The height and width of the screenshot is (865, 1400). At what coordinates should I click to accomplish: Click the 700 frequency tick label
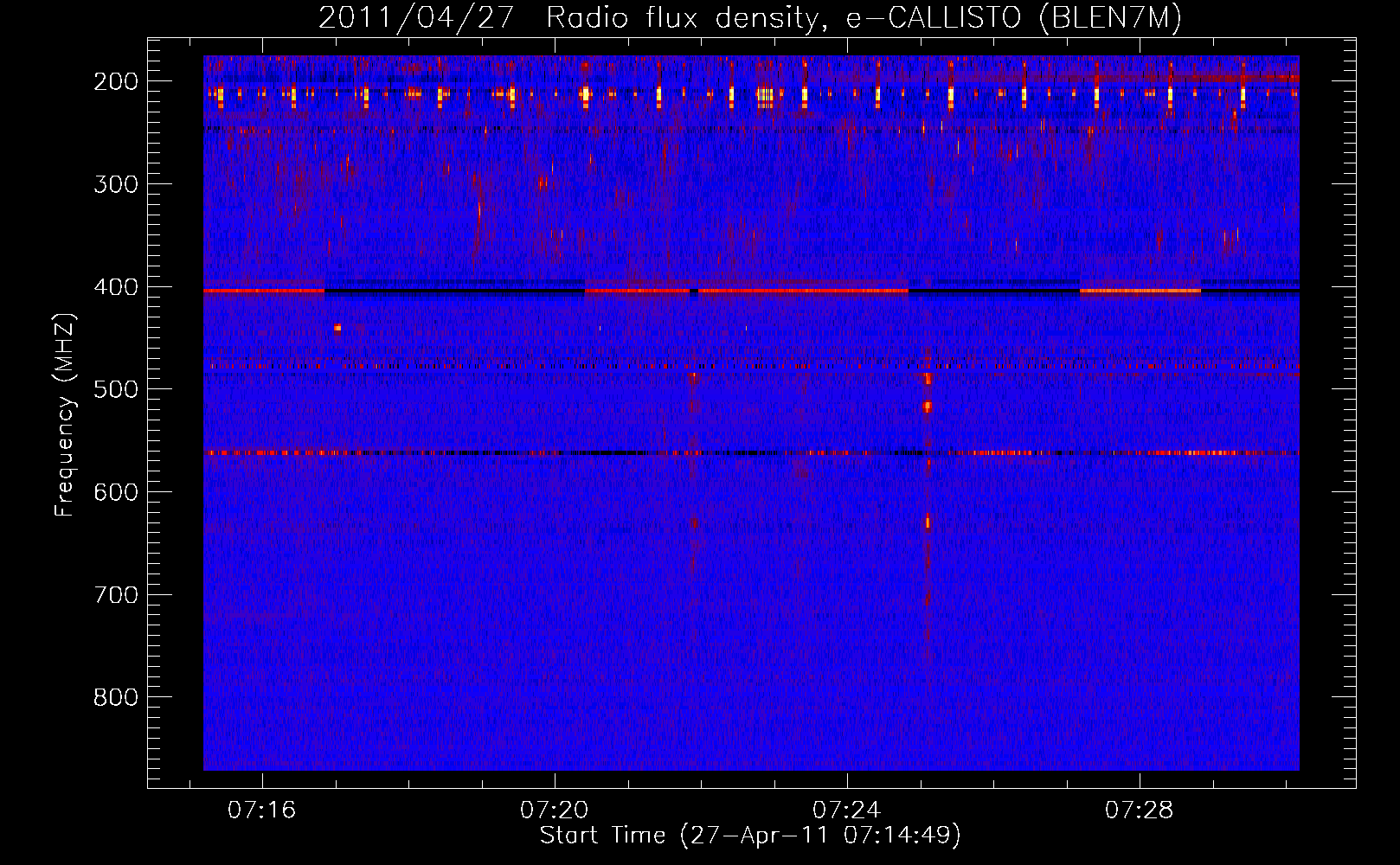coord(116,595)
